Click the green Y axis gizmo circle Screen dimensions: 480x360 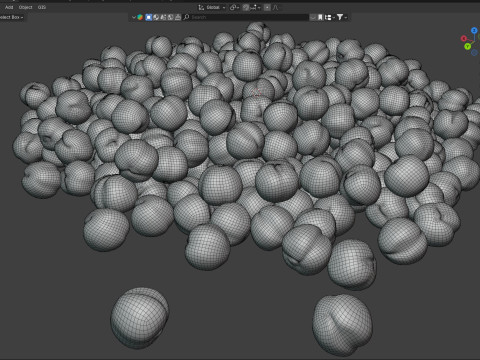point(468,46)
